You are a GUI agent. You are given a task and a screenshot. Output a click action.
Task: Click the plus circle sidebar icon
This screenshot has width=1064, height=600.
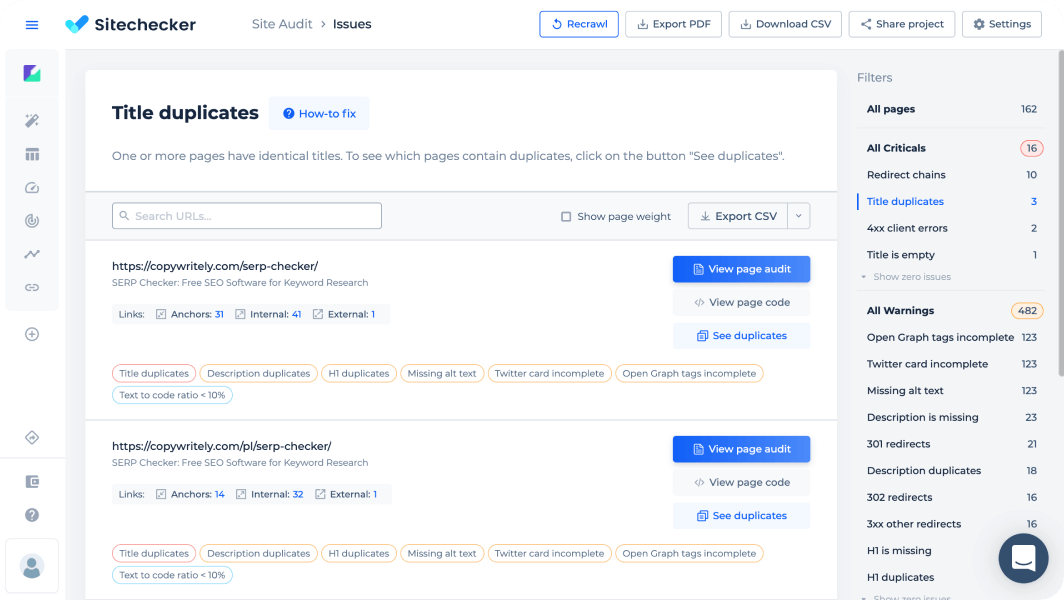coord(32,334)
